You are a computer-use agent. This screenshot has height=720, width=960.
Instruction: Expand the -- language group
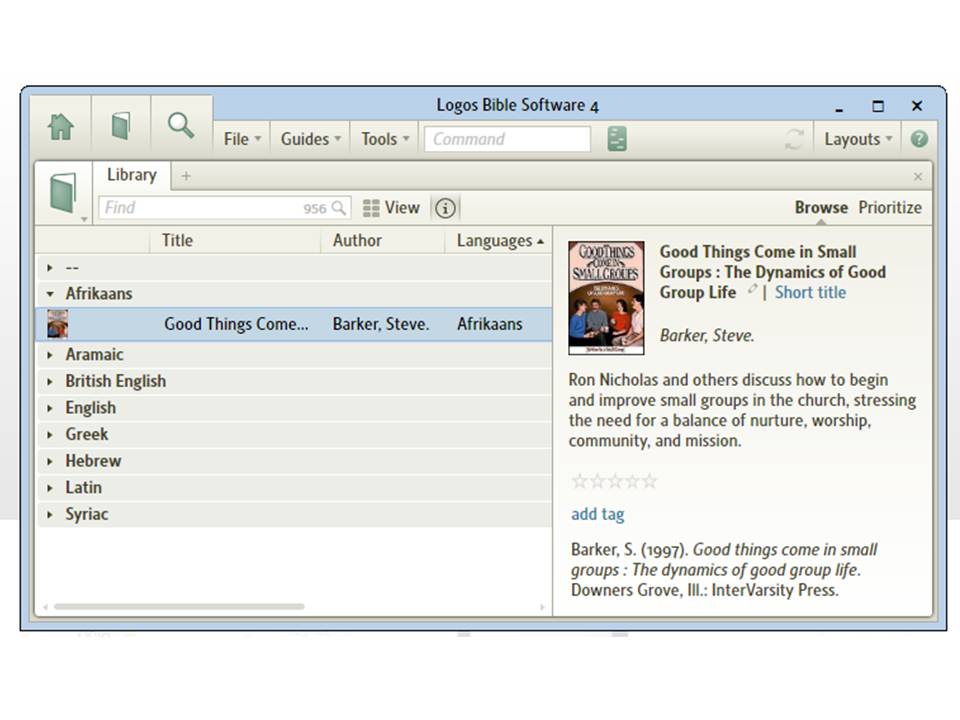point(50,268)
